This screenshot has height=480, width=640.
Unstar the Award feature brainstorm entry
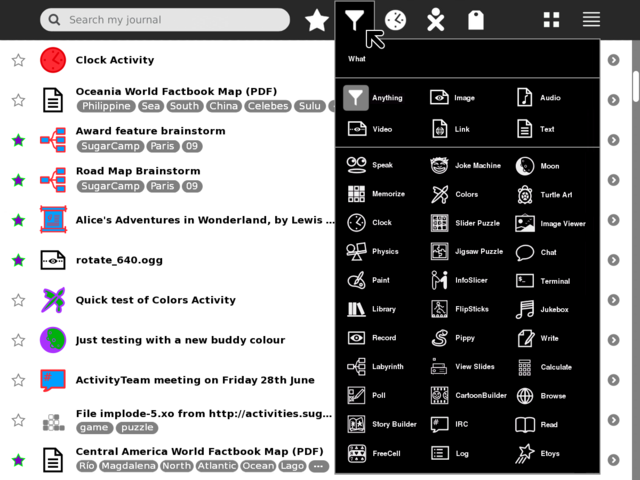[x=18, y=140]
